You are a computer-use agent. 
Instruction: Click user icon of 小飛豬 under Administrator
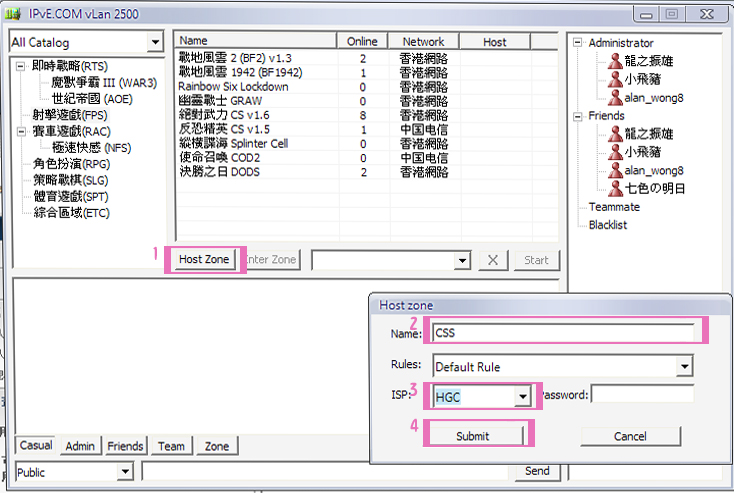click(615, 79)
